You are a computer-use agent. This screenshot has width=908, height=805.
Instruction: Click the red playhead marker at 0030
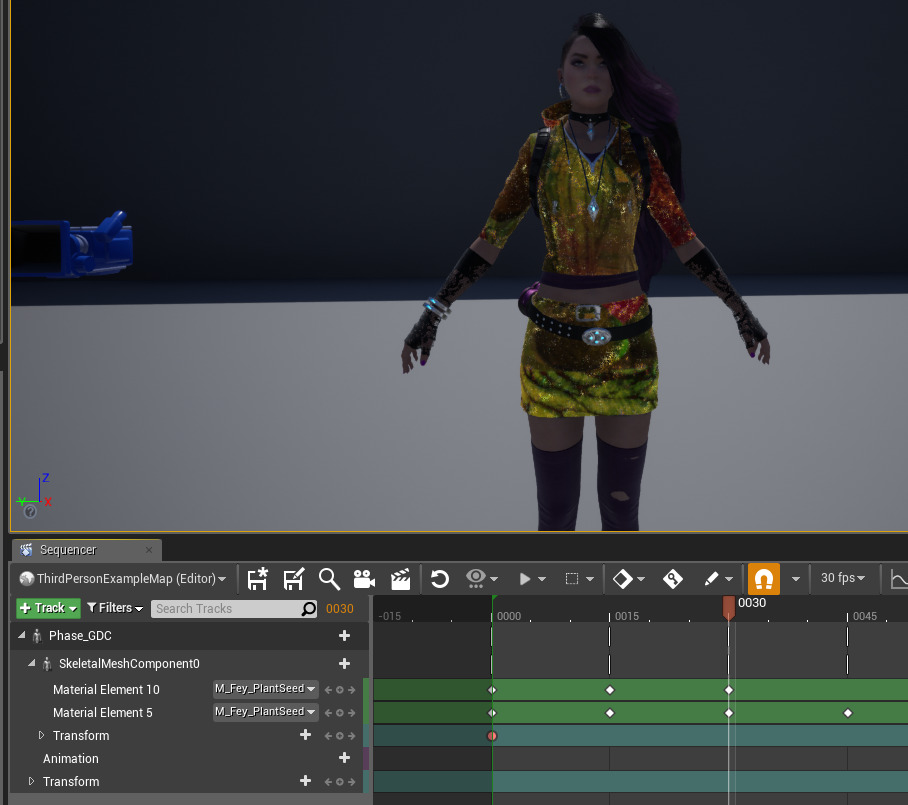tap(728, 604)
